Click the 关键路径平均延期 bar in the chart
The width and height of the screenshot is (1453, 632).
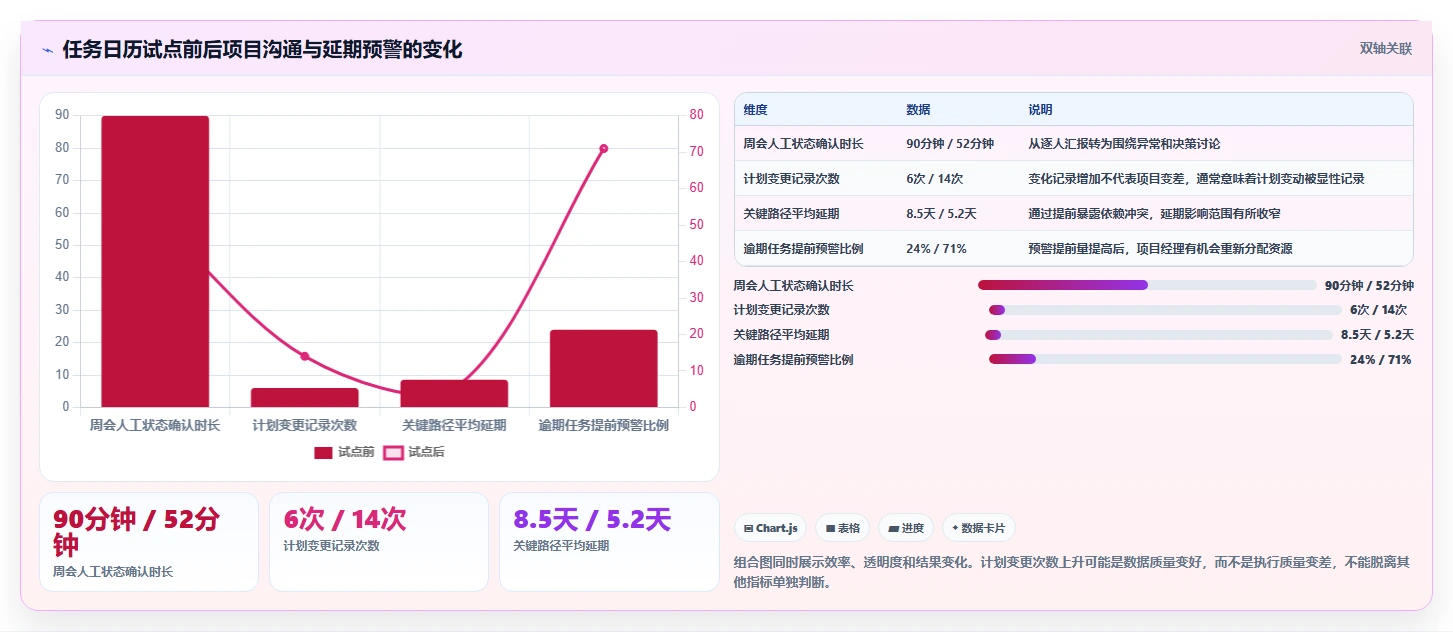(x=454, y=393)
